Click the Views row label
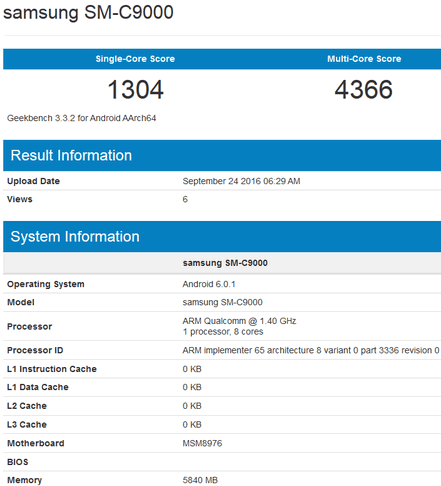Viewport: 441px width, 486px height. click(x=20, y=199)
